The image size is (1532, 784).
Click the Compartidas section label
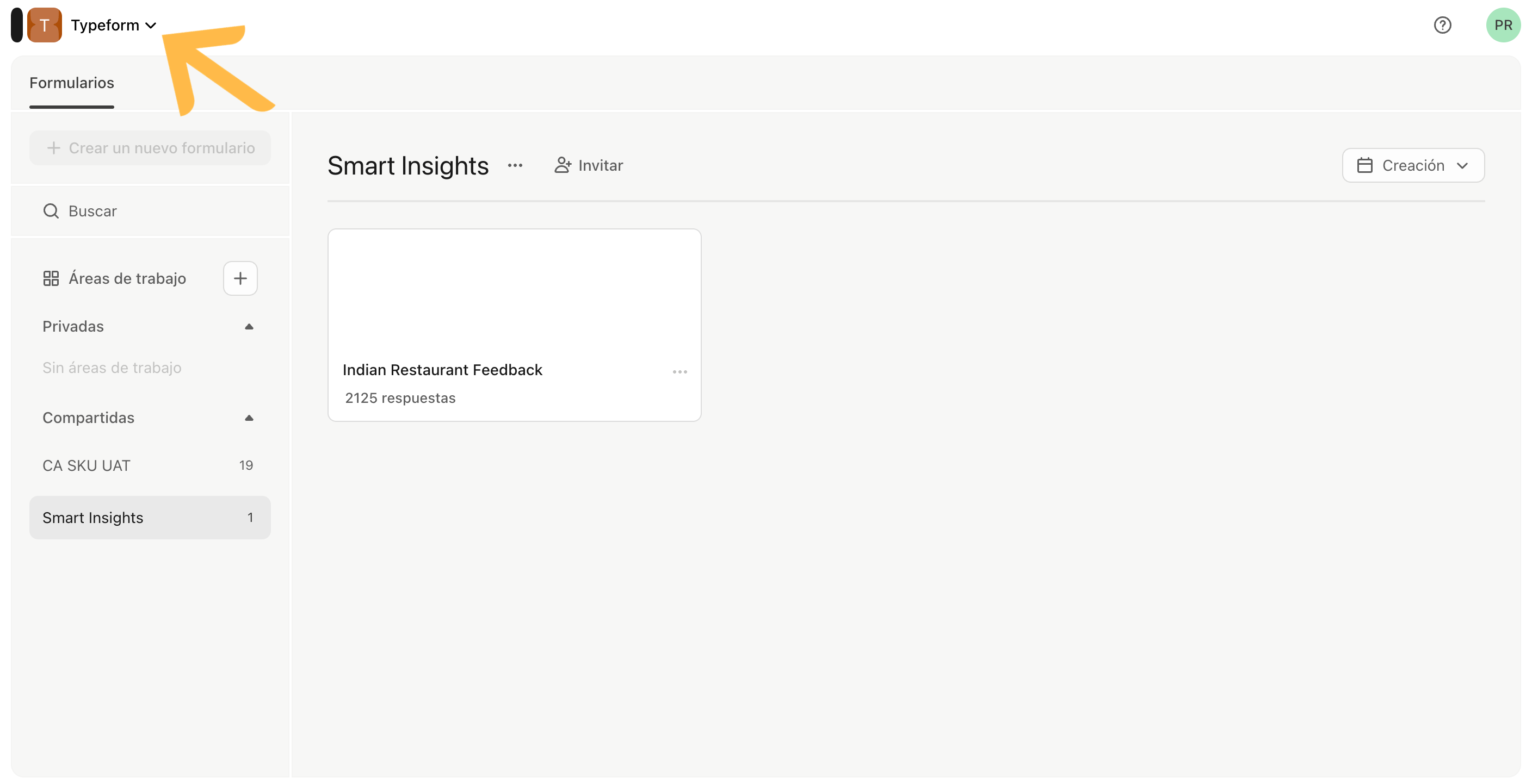pos(89,418)
